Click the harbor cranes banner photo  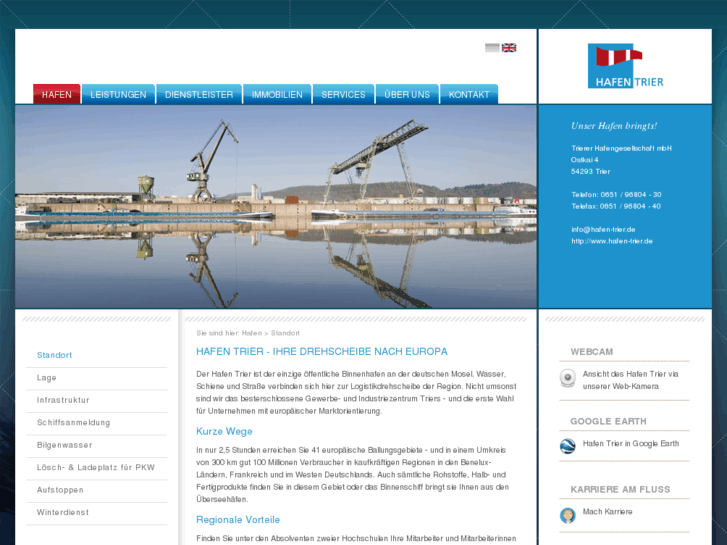pyautogui.click(x=276, y=206)
